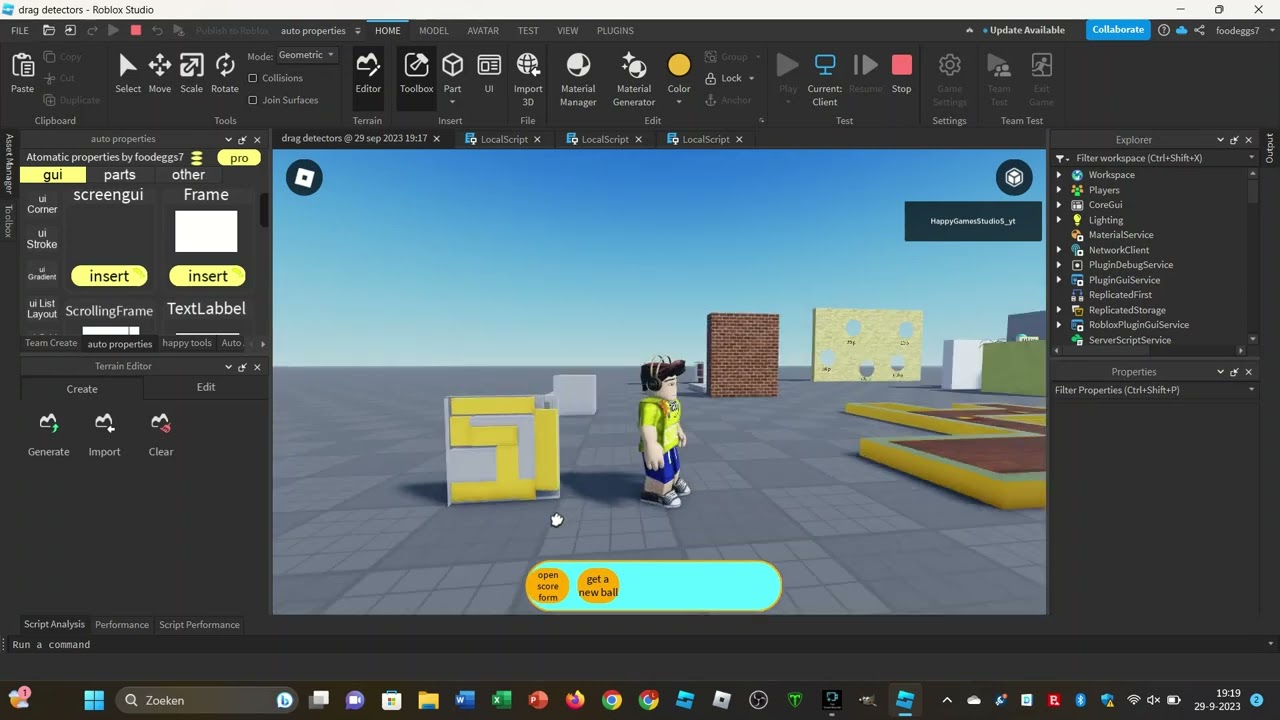Select ui Gradient in auto properties
This screenshot has height=720, width=1280.
42,273
